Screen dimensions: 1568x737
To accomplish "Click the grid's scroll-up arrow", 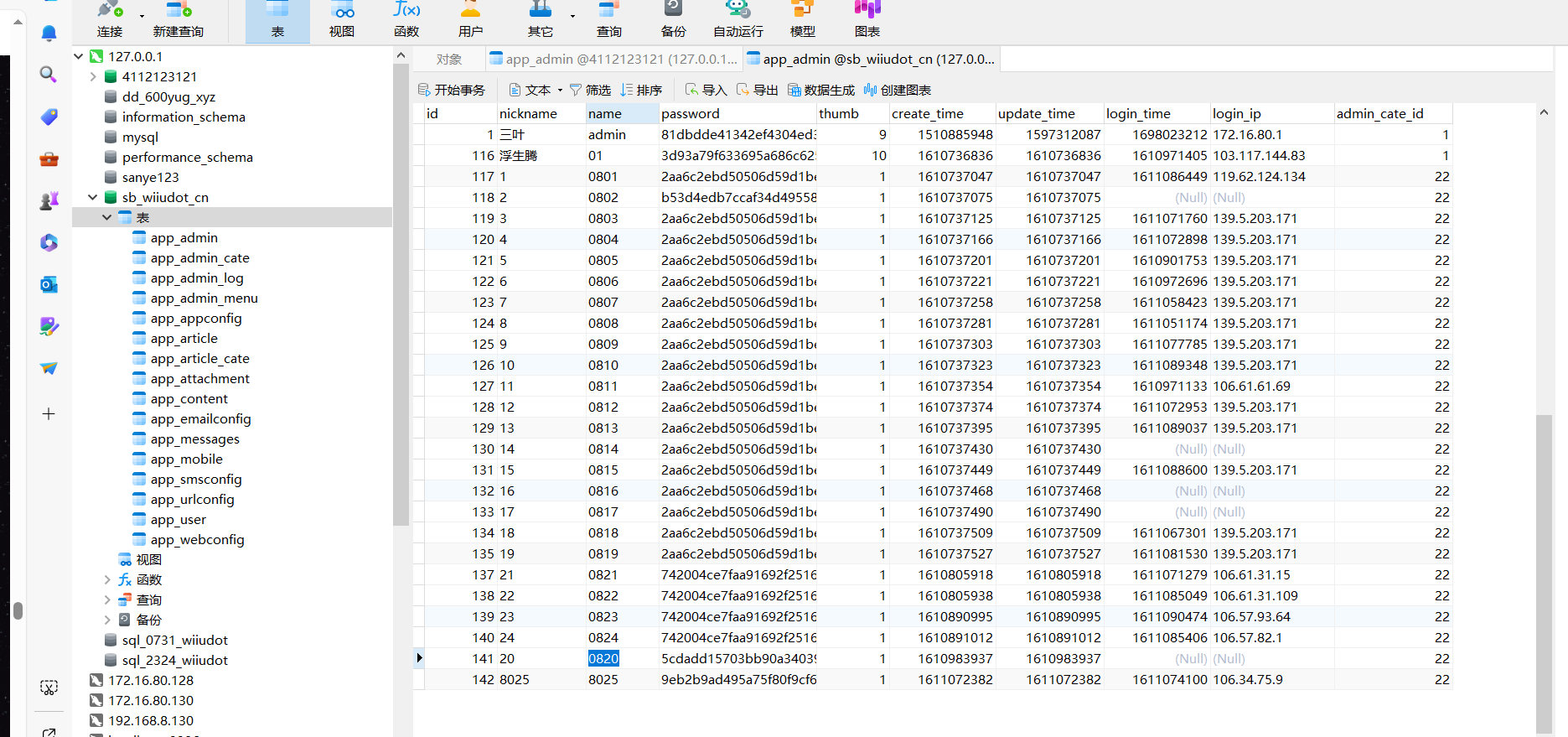I will [x=1544, y=112].
